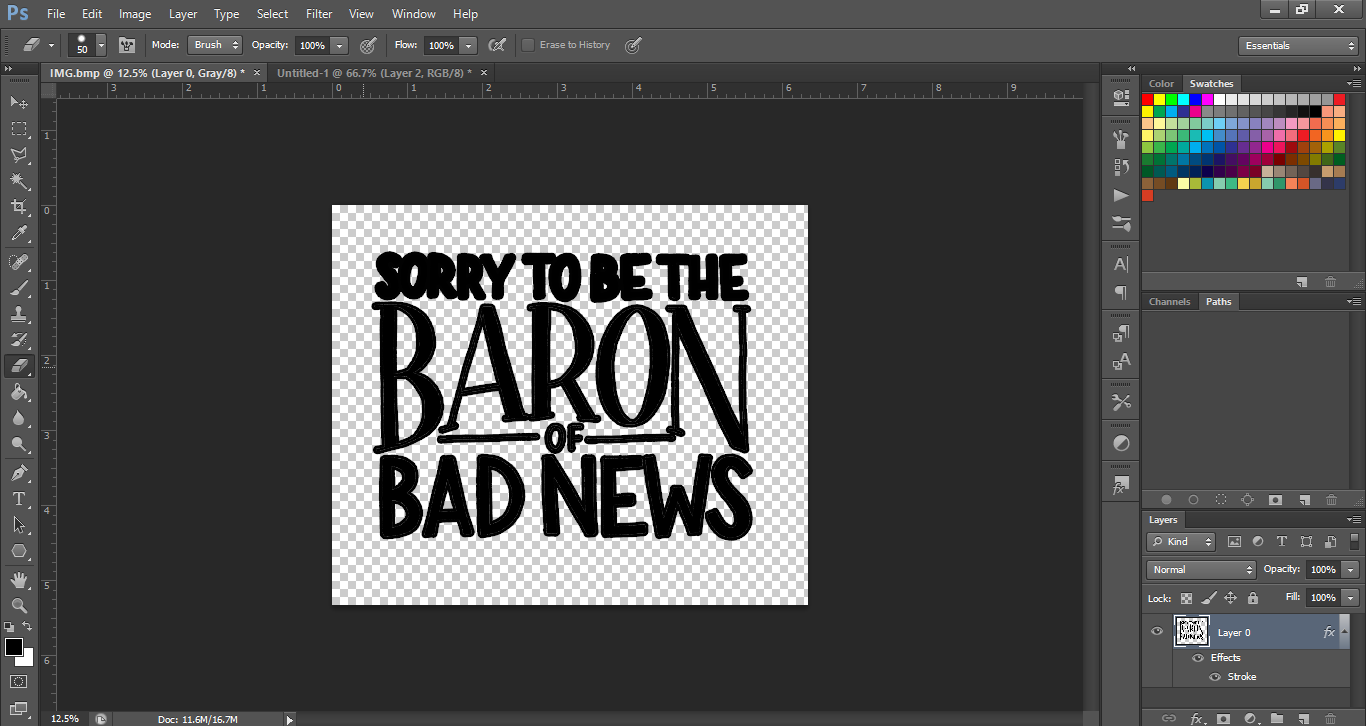This screenshot has height=726, width=1366.
Task: Select the Eraser tool in toolbox
Action: click(19, 366)
